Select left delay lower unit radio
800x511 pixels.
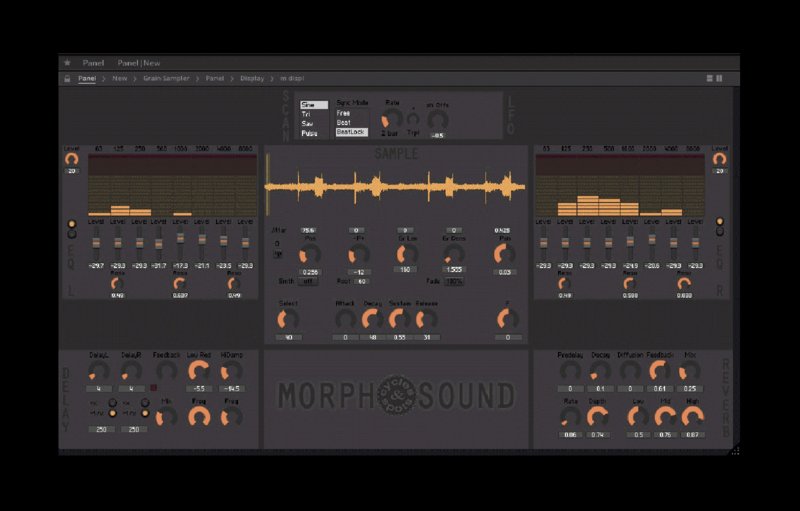click(113, 413)
